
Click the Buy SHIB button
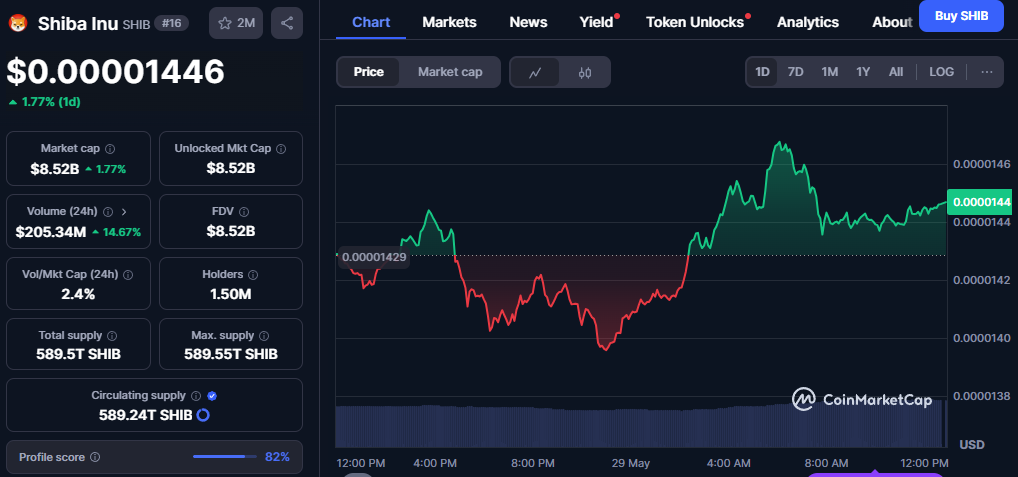click(961, 16)
